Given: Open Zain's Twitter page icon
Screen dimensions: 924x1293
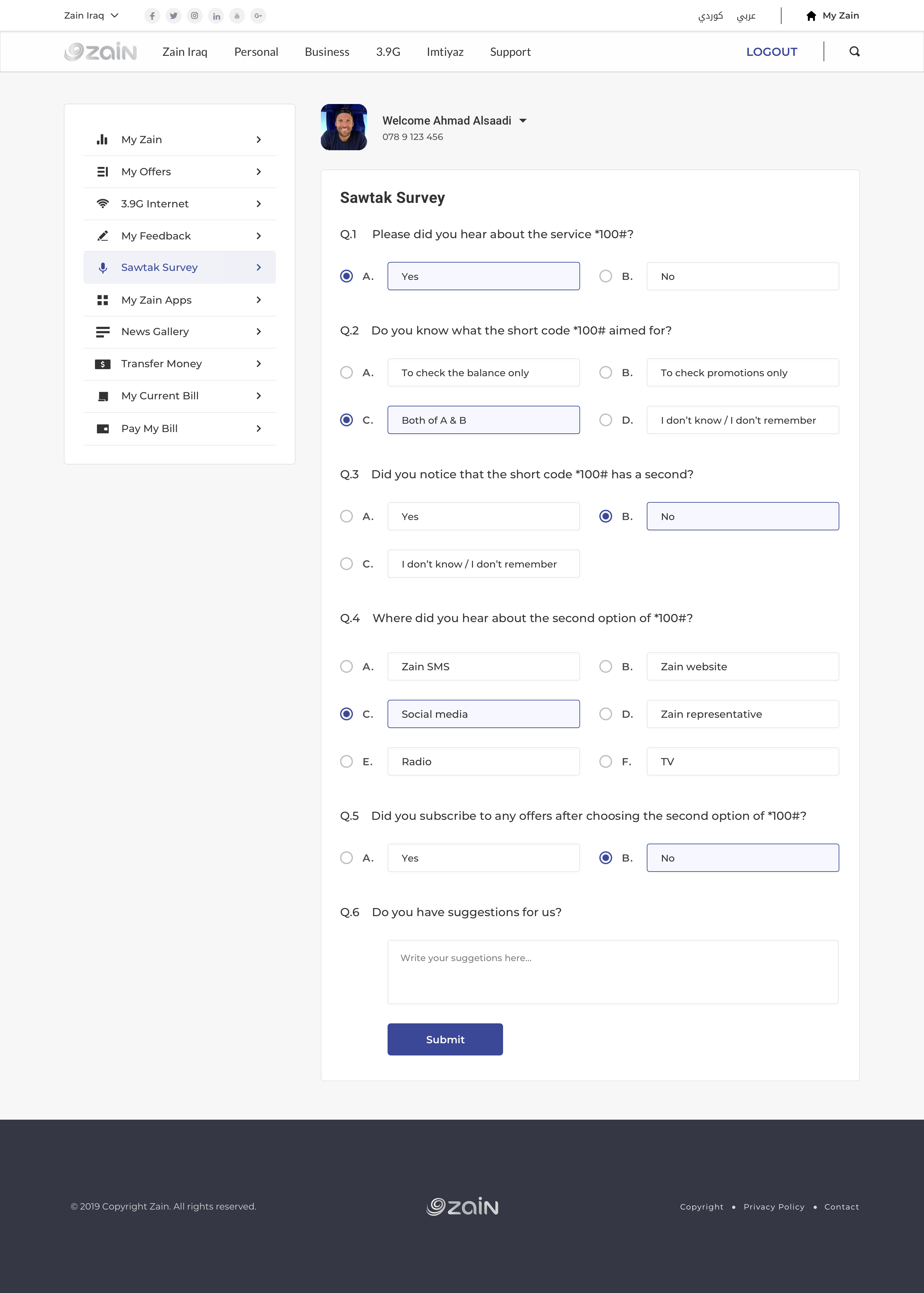Looking at the screenshot, I should pos(174,16).
